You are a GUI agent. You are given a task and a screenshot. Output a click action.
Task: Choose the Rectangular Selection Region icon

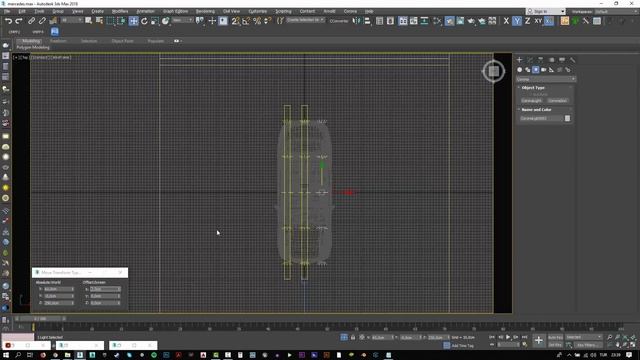click(111, 21)
